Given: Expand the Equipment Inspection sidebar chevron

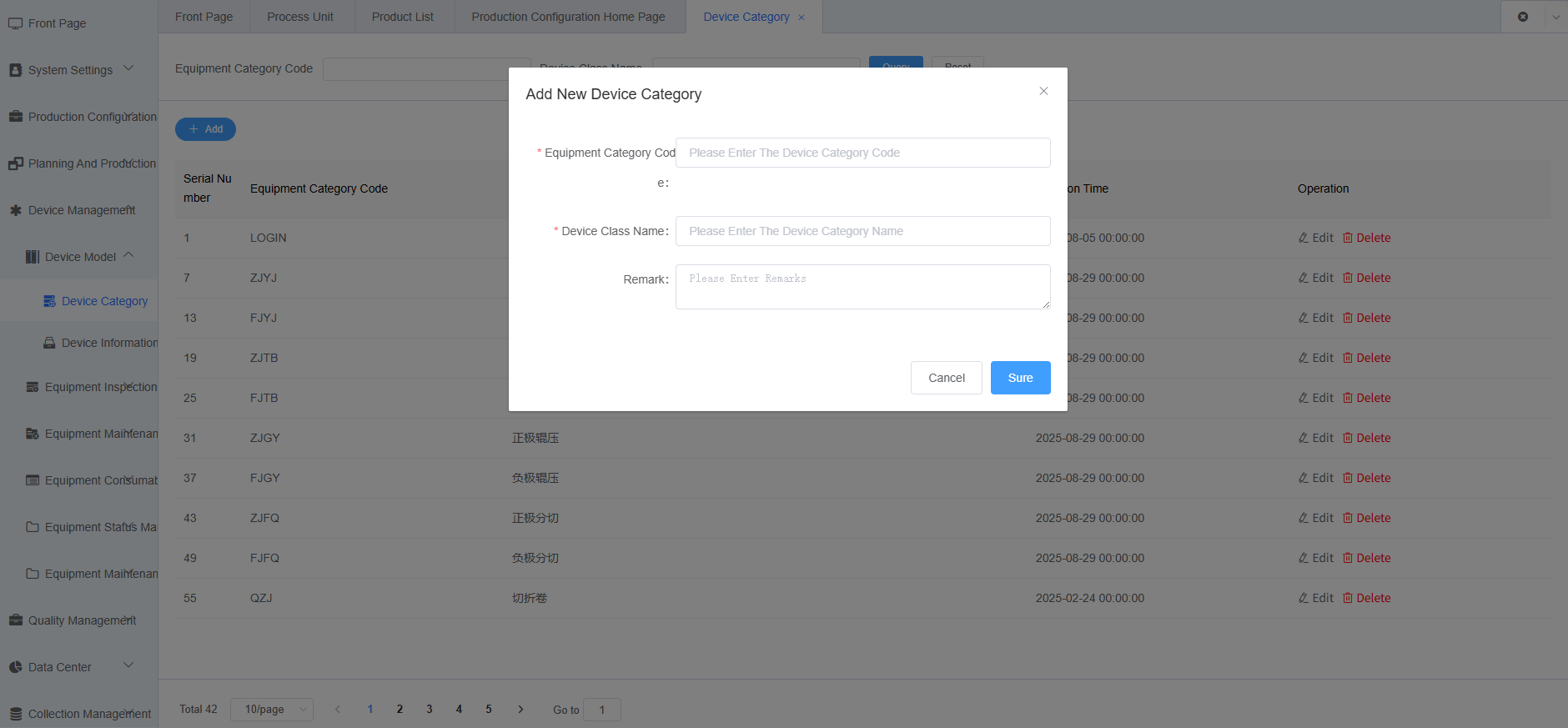Looking at the screenshot, I should point(128,385).
